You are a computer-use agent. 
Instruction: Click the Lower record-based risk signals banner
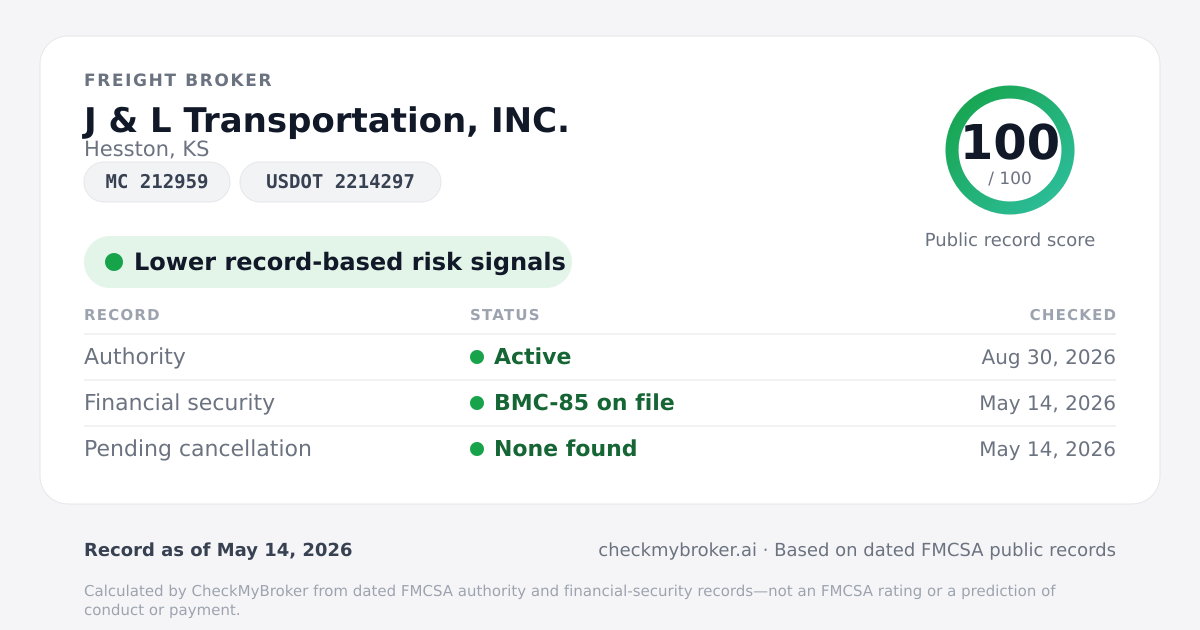click(328, 262)
